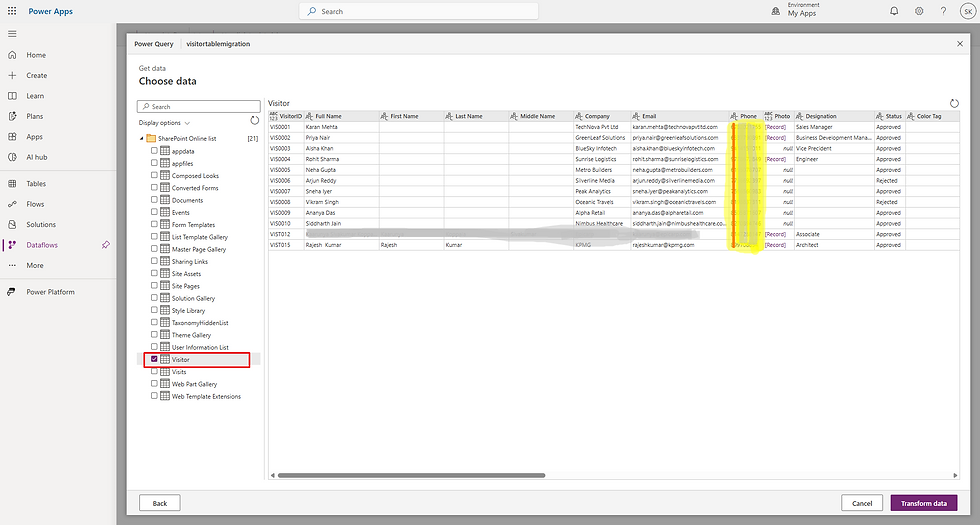Check the appdata table checkbox

[154, 151]
